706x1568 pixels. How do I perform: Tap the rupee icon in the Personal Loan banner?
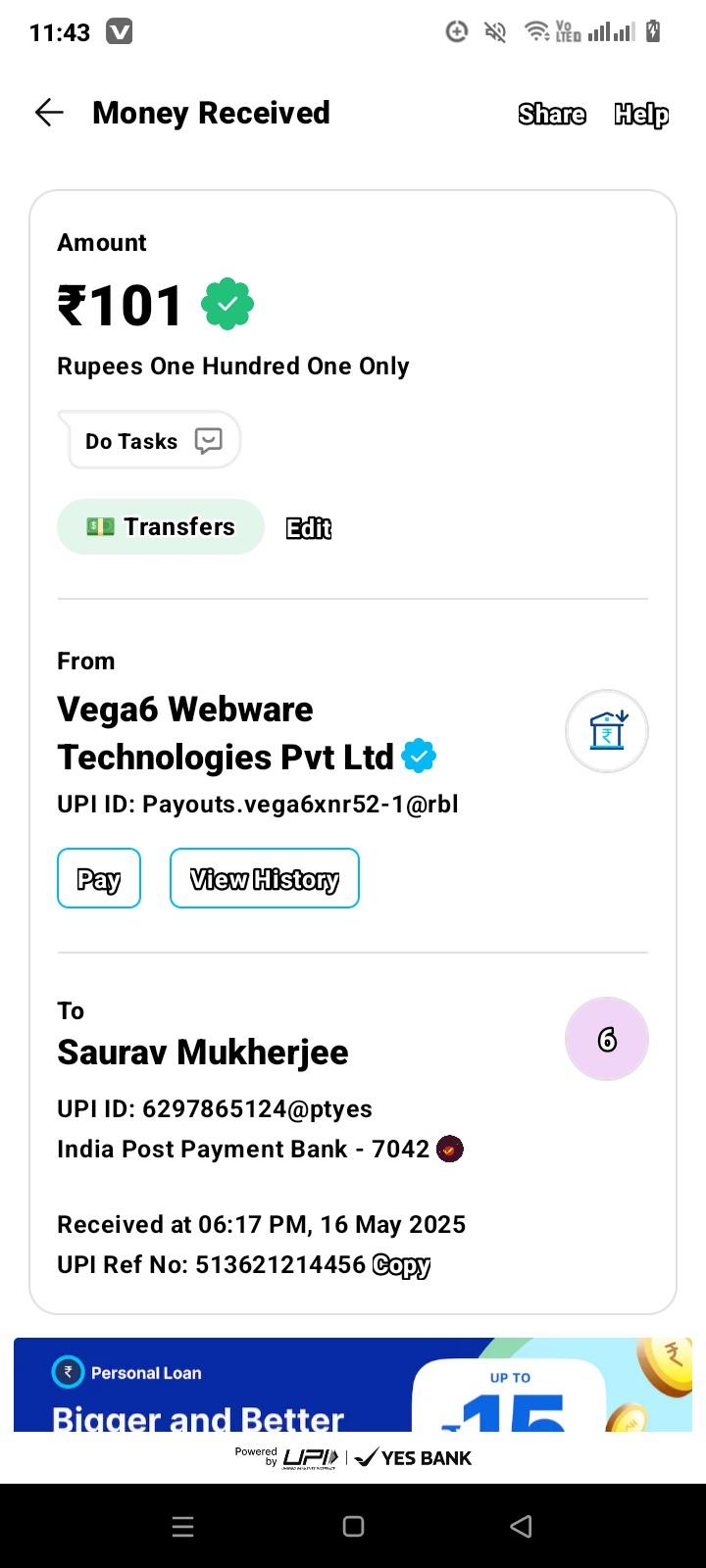68,1372
